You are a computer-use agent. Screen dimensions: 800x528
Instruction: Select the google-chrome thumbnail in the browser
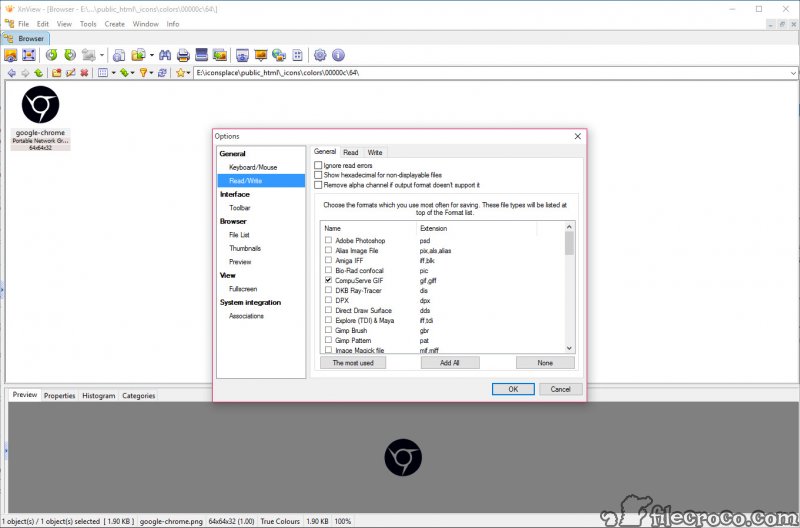coord(40,117)
